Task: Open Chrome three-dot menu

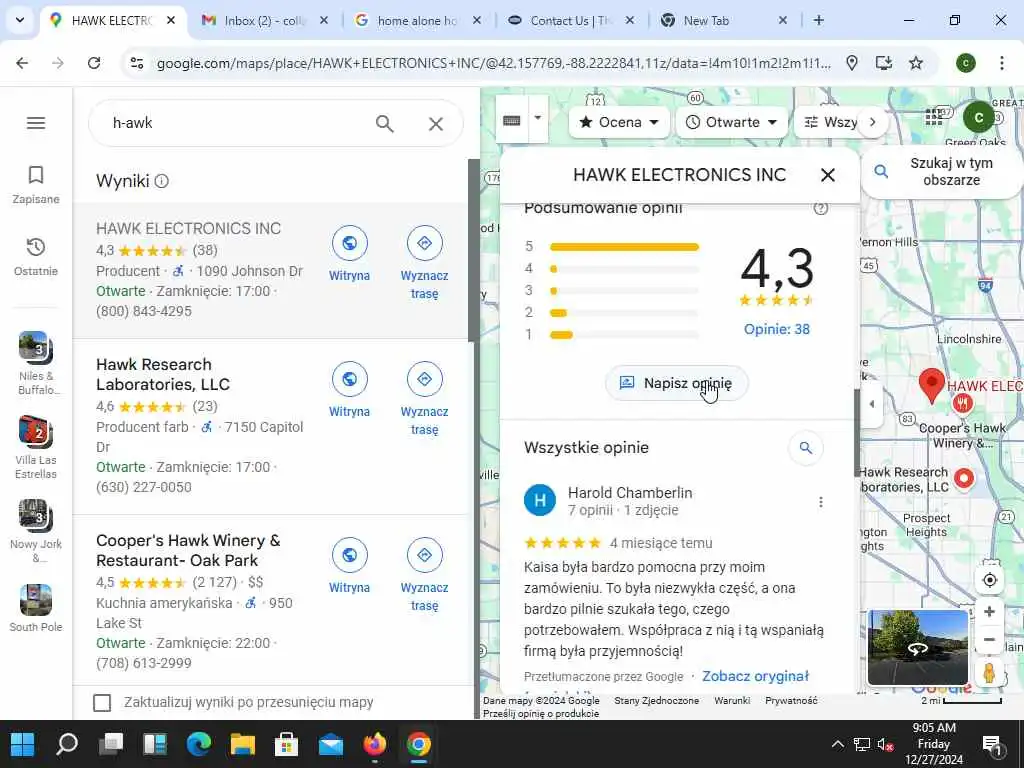Action: (1001, 63)
